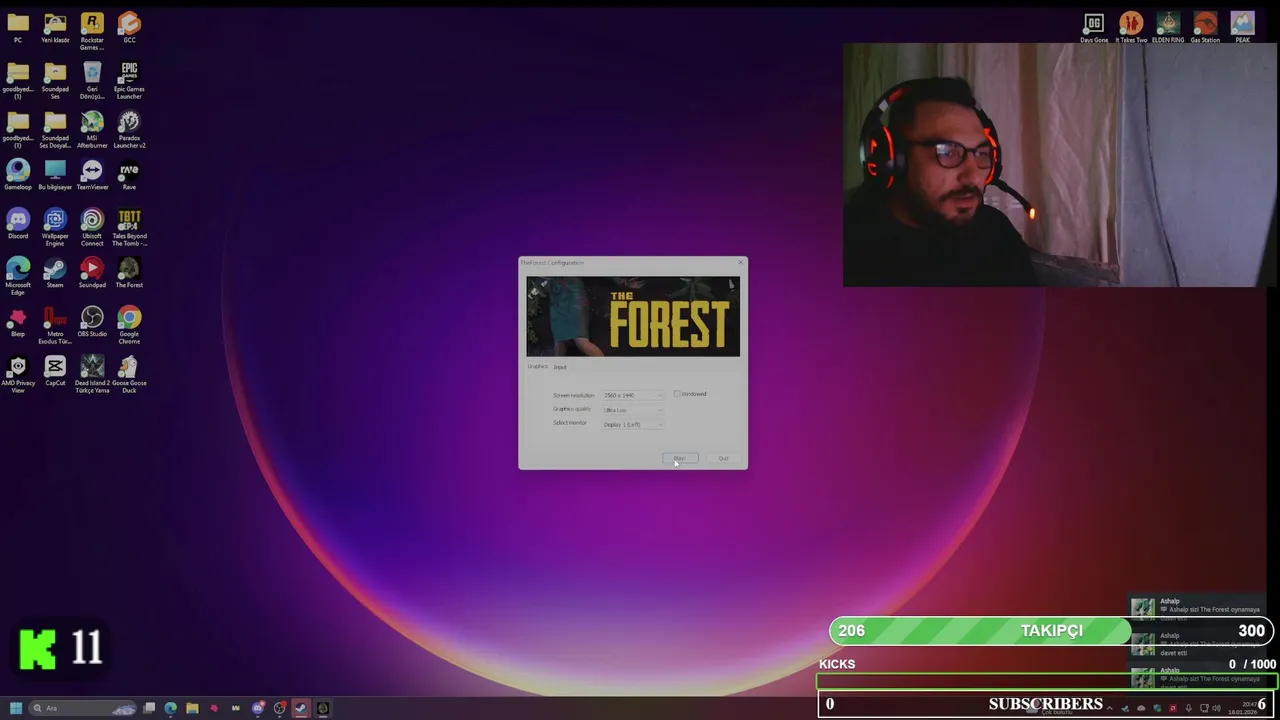Open the Windows Start menu

[x=16, y=708]
